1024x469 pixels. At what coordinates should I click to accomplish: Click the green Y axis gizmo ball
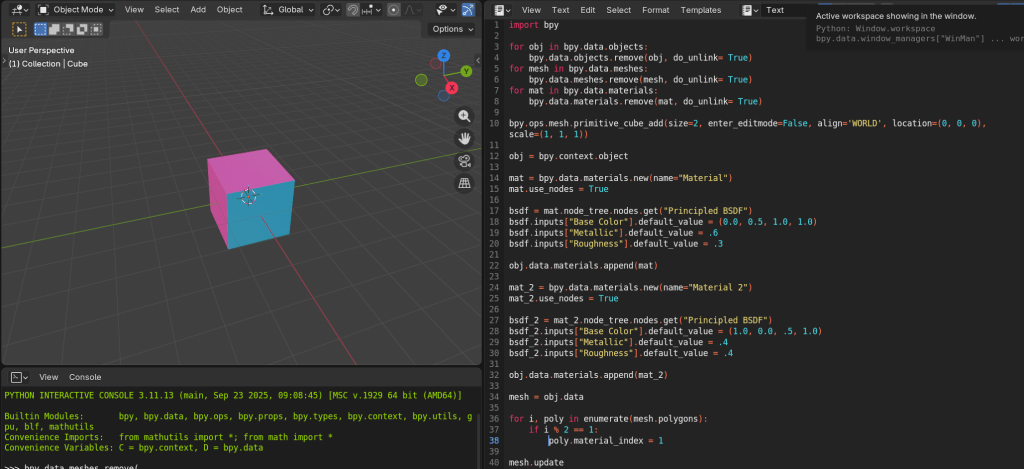(466, 71)
